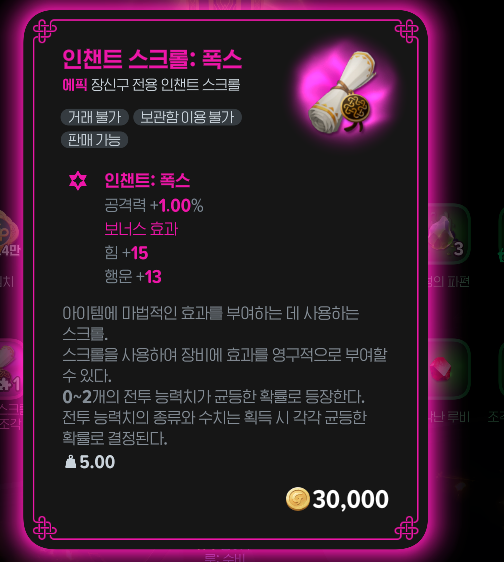Image resolution: width=504 pixels, height=562 pixels.
Task: Click the 인챈트: 폭스 effect heading
Action: [147, 180]
